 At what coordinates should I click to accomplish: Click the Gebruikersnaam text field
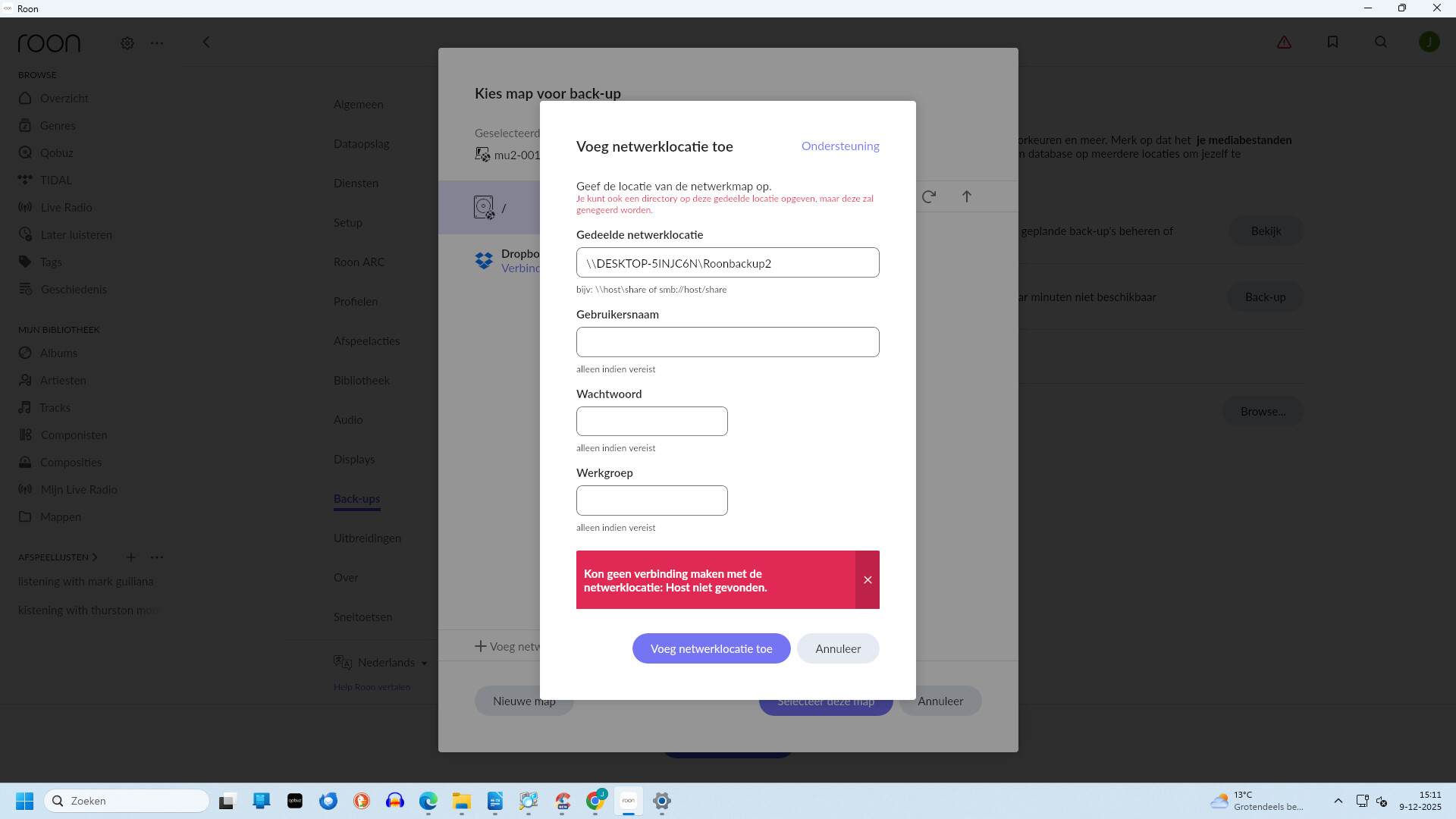pyautogui.click(x=727, y=342)
